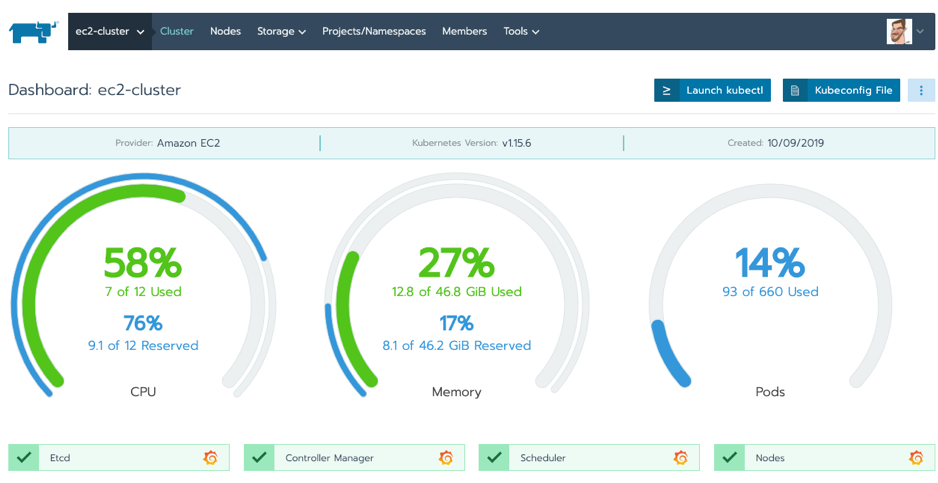Open Grafana icon for Scheduler

coord(680,458)
